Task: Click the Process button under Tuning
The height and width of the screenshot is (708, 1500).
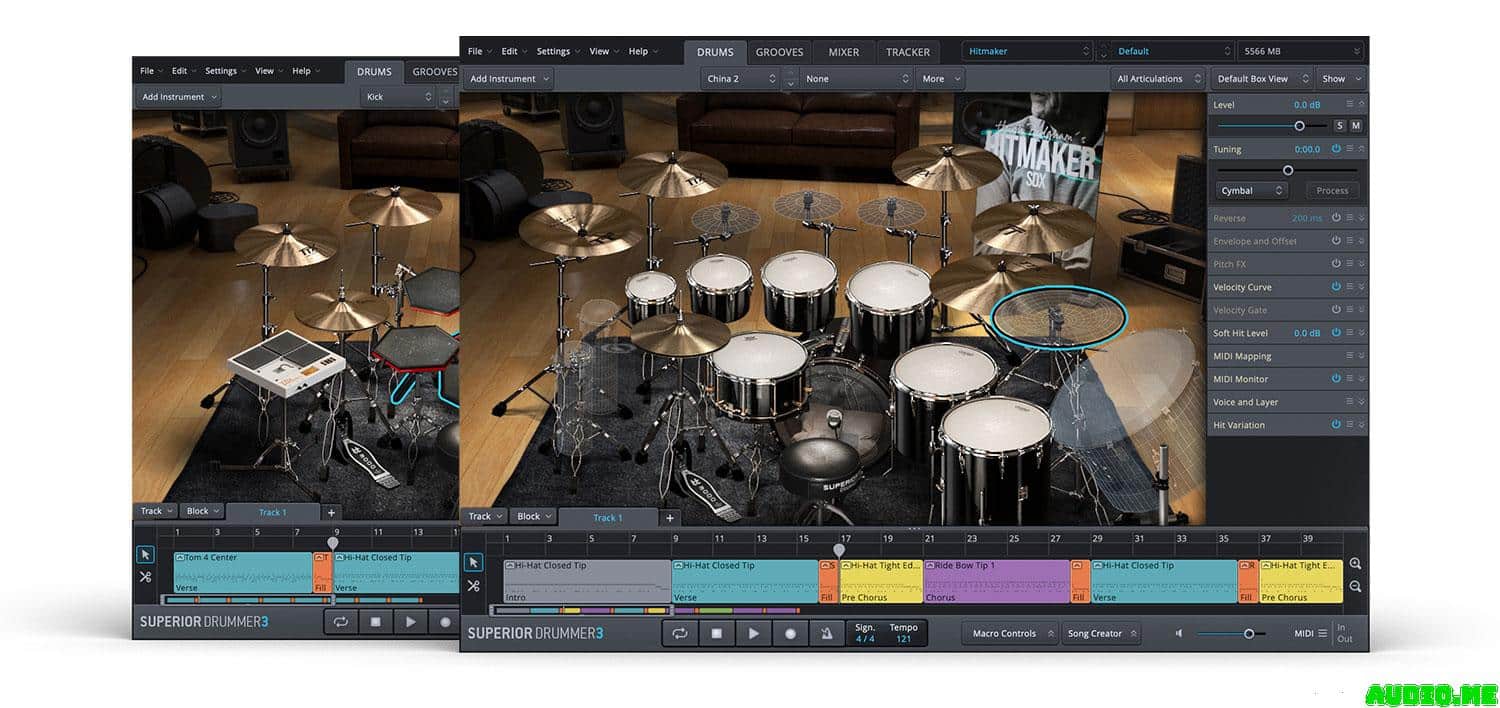Action: pos(1331,190)
